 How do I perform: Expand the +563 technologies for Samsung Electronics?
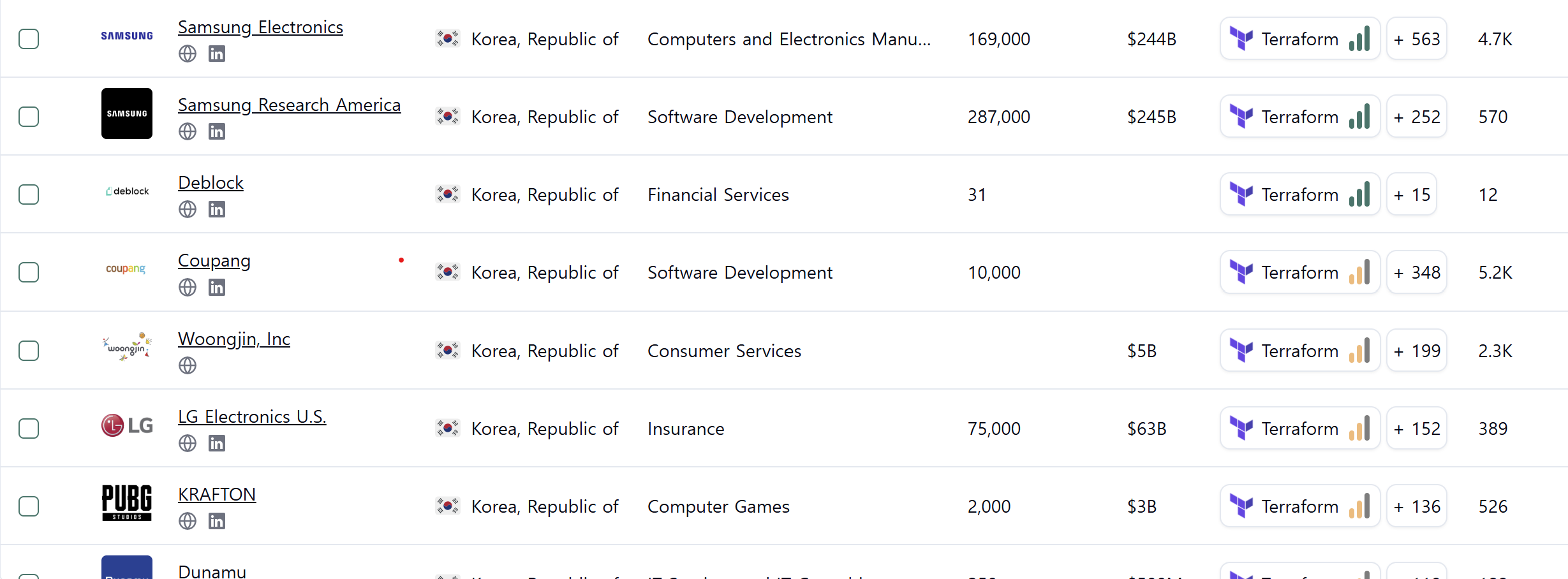pyautogui.click(x=1417, y=39)
